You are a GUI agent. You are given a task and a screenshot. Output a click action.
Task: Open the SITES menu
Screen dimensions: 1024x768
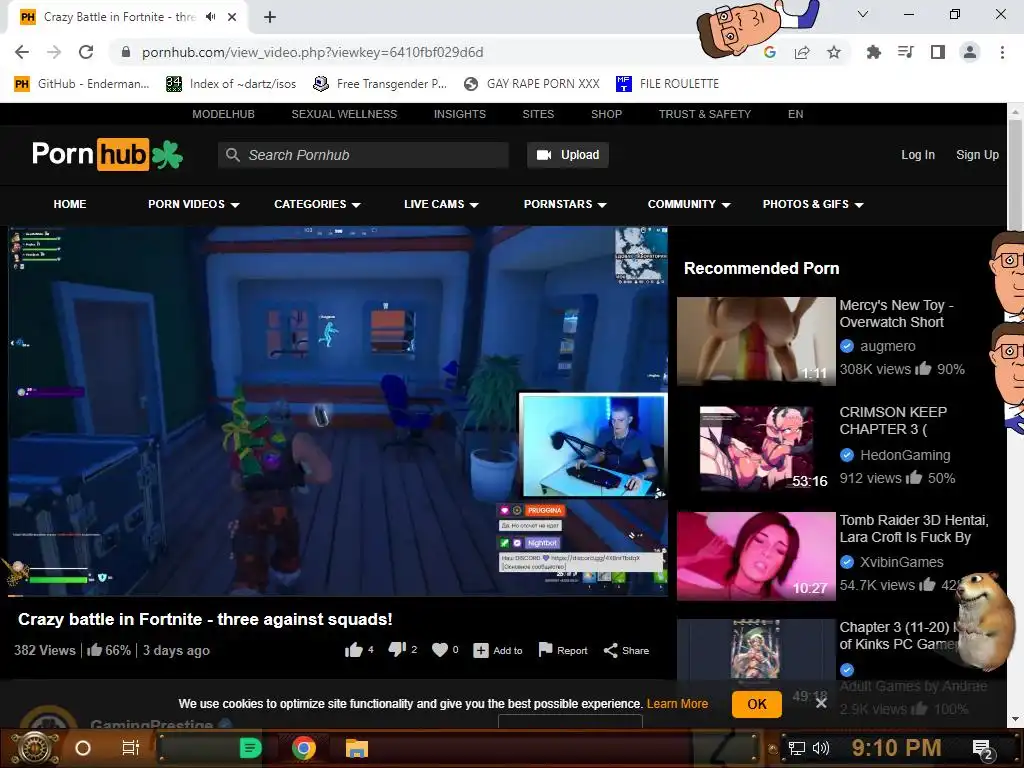point(538,114)
